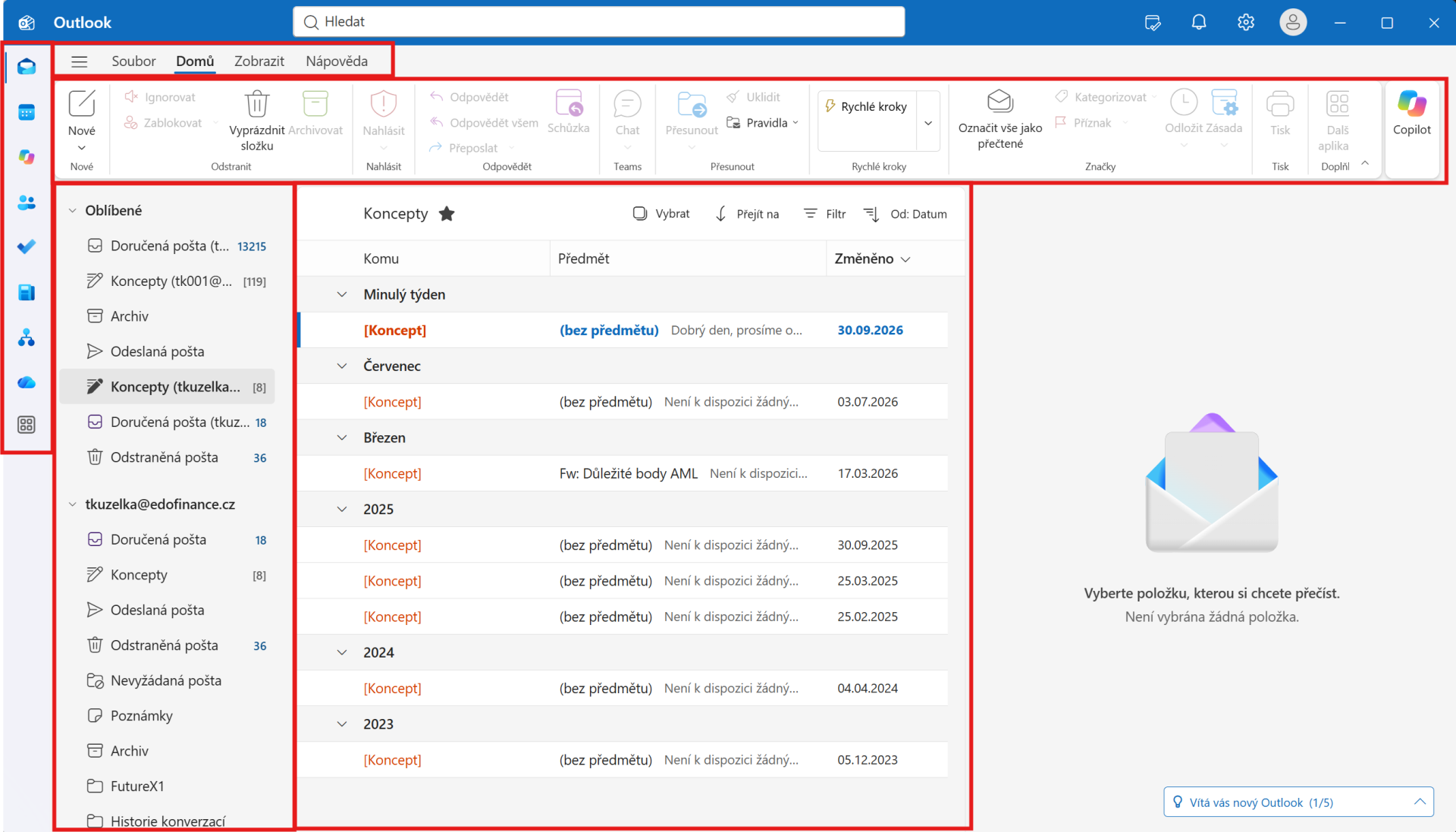1456x832 pixels.
Task: Click the Vybrat select checkbox button
Action: click(661, 214)
